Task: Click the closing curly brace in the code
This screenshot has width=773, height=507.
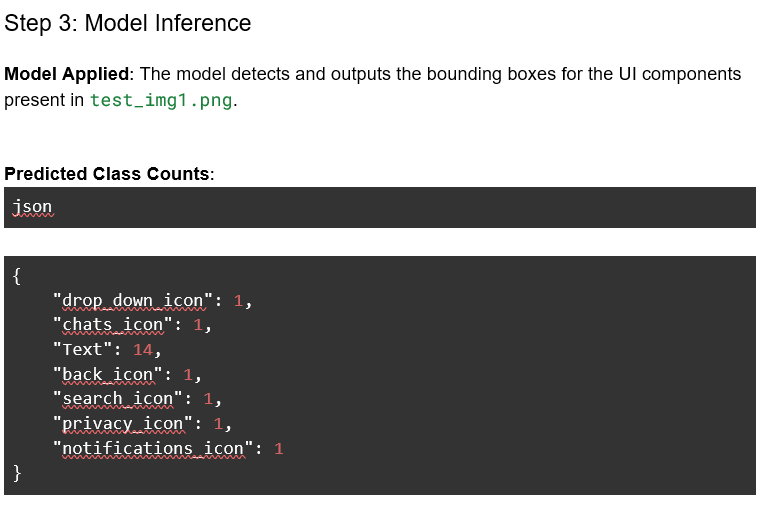Action: pos(17,472)
